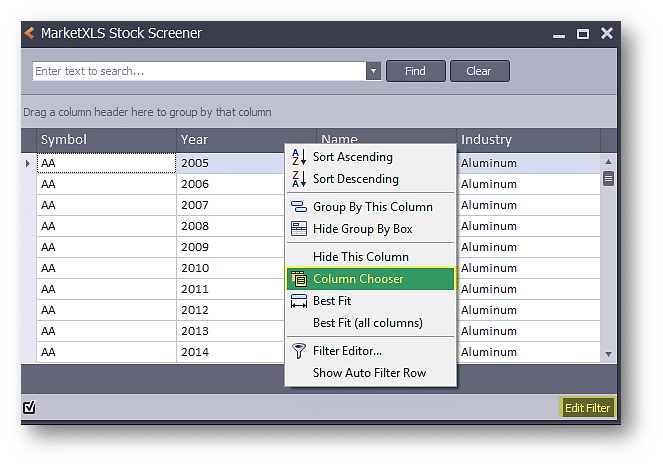Click the orange back arrow icon in title bar

coord(30,33)
